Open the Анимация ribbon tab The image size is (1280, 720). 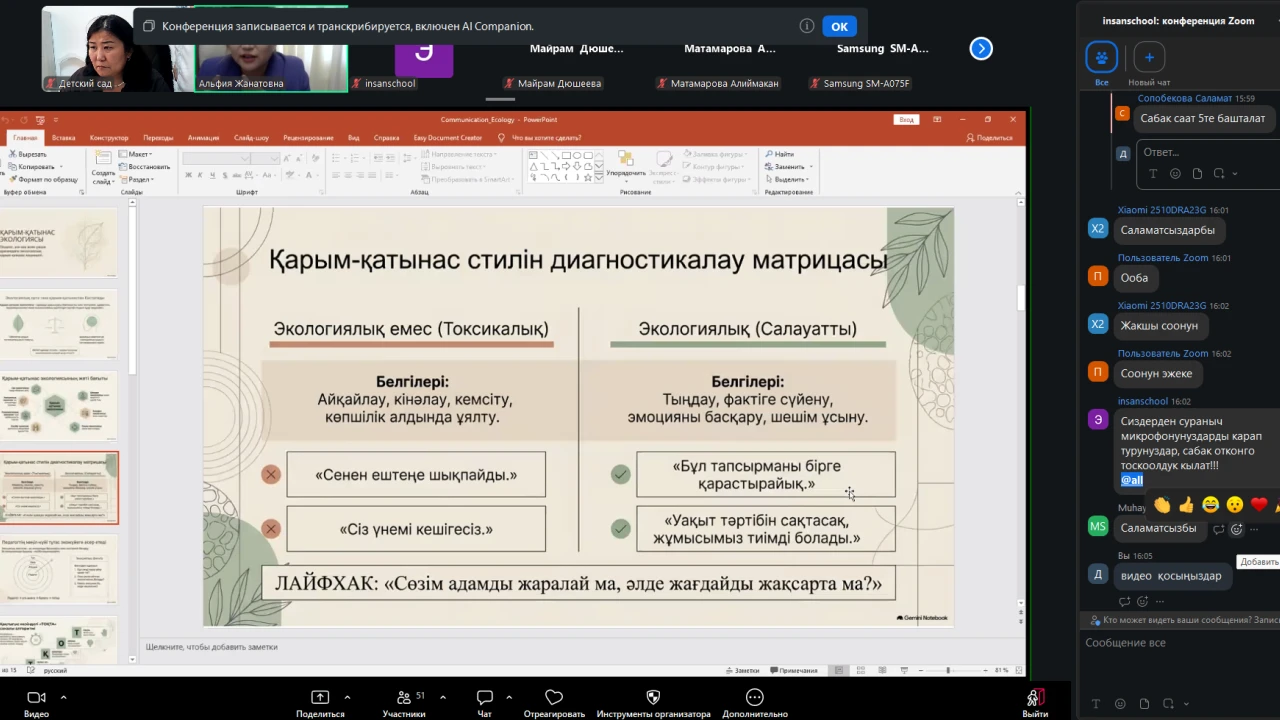pyautogui.click(x=203, y=137)
